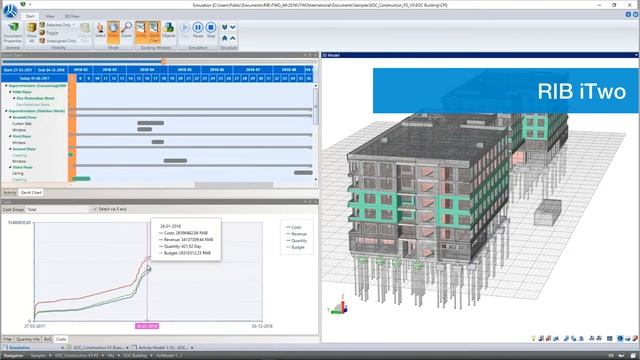Screen dimensions: 640x360
Task: Click the pink date marker on chart axis
Action: click(x=147, y=326)
